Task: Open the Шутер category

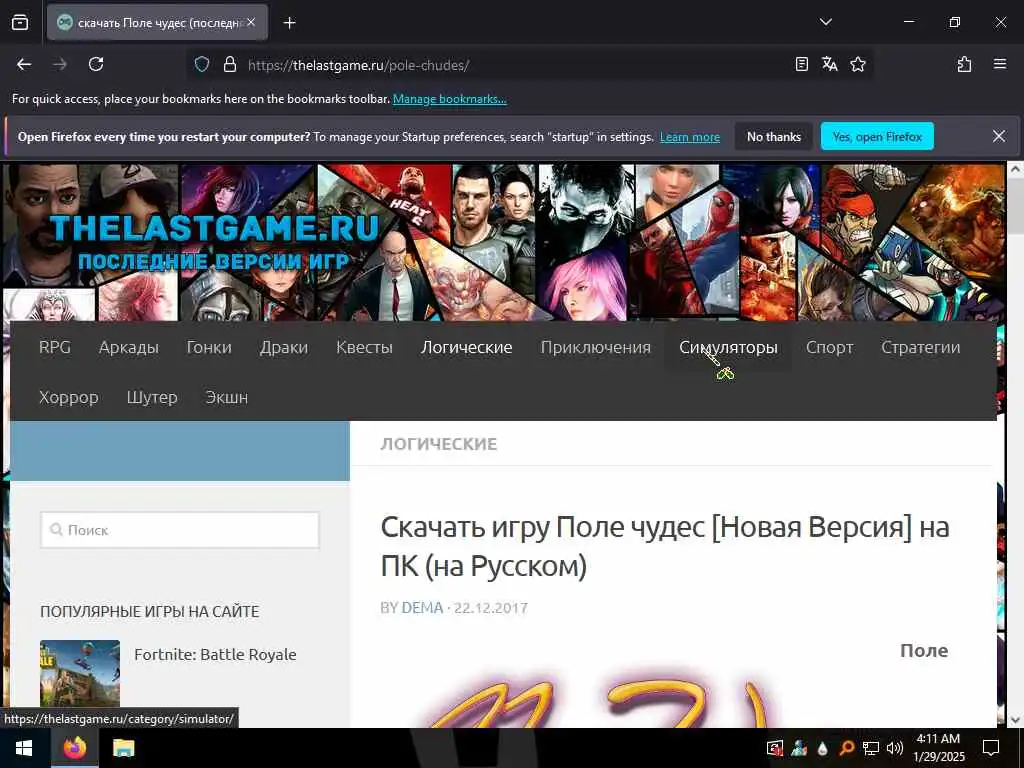Action: click(152, 397)
